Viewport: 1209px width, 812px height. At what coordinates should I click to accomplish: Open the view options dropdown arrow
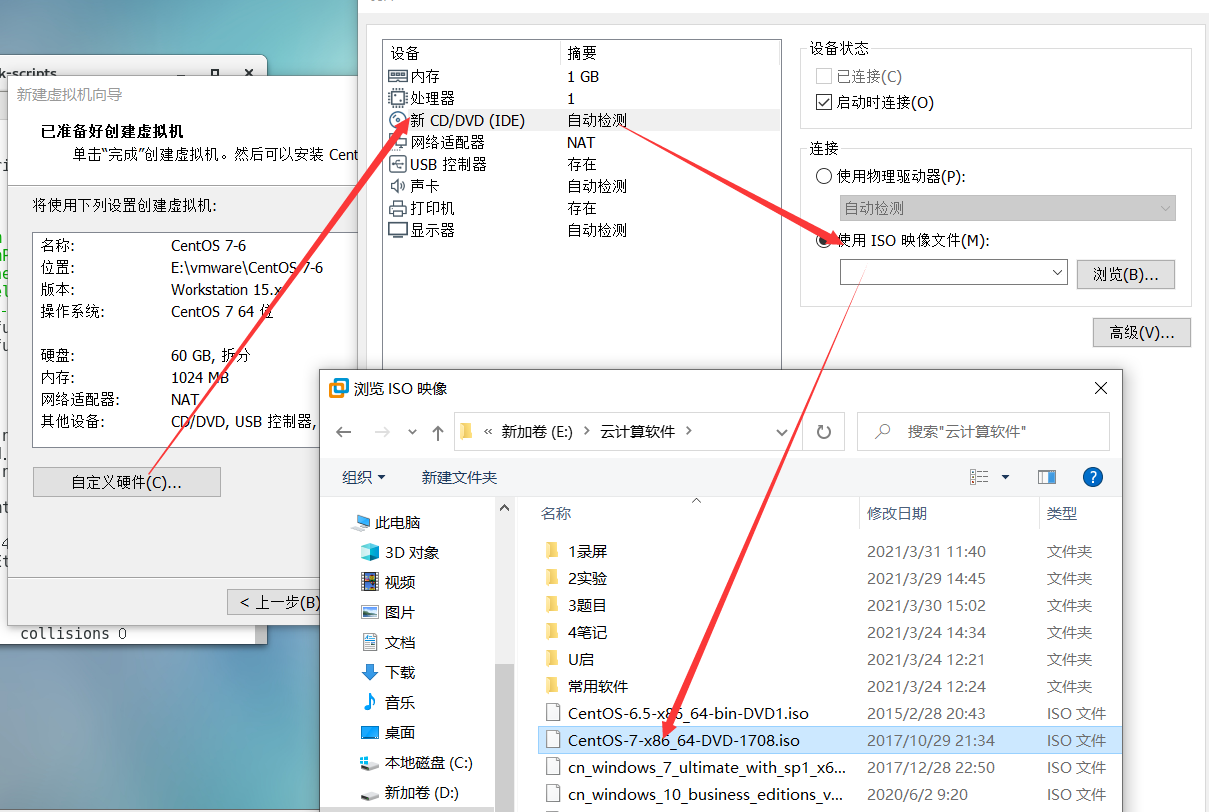(x=1005, y=477)
